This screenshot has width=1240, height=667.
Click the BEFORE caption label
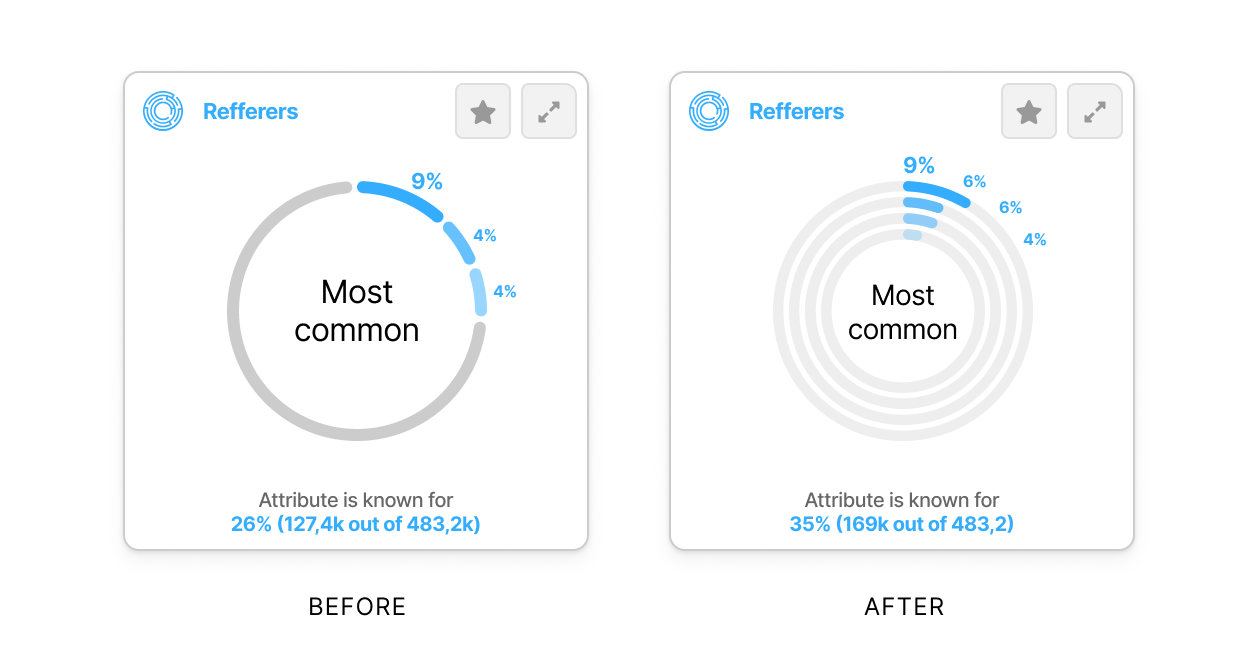pyautogui.click(x=357, y=607)
